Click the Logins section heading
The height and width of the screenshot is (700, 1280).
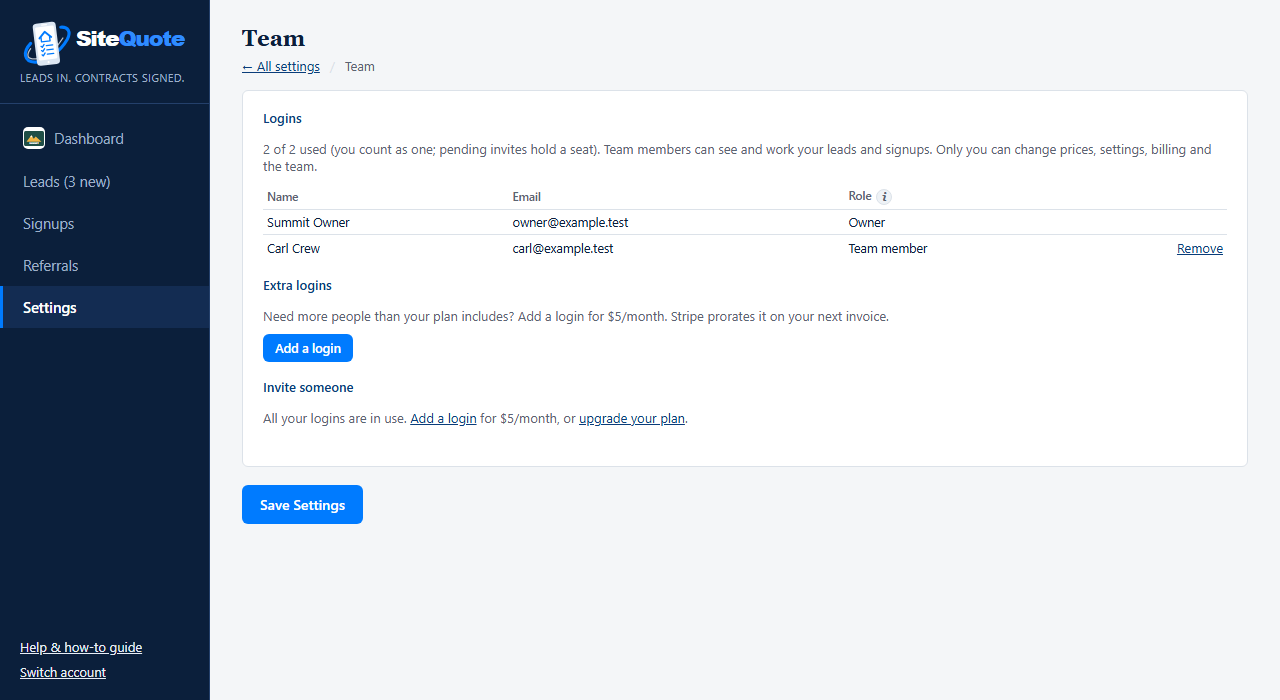pos(282,119)
